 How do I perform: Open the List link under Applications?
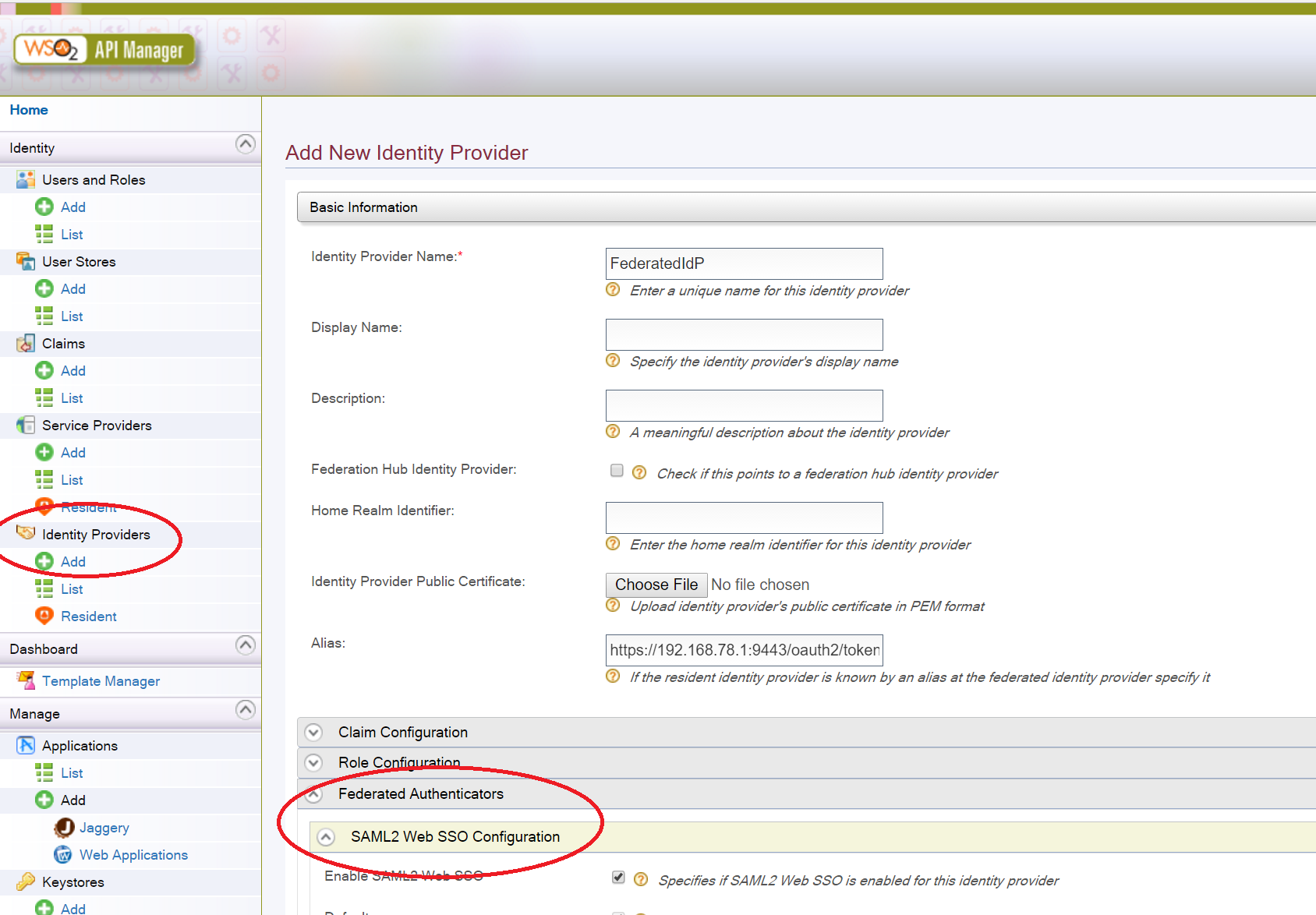point(72,772)
